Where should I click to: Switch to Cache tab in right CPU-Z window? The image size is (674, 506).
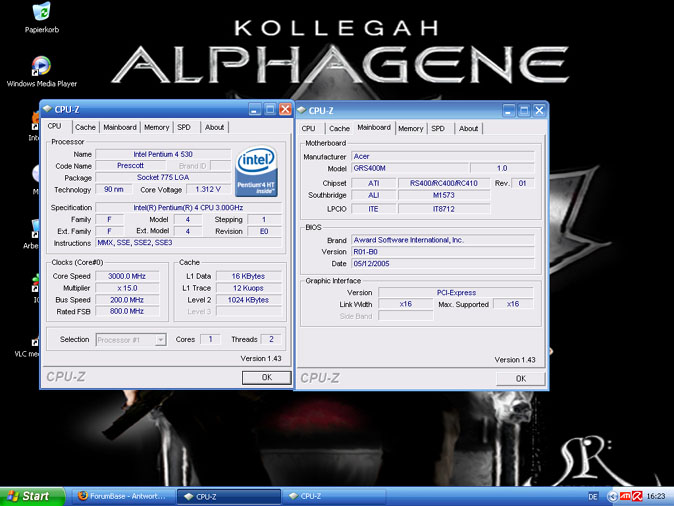[339, 129]
